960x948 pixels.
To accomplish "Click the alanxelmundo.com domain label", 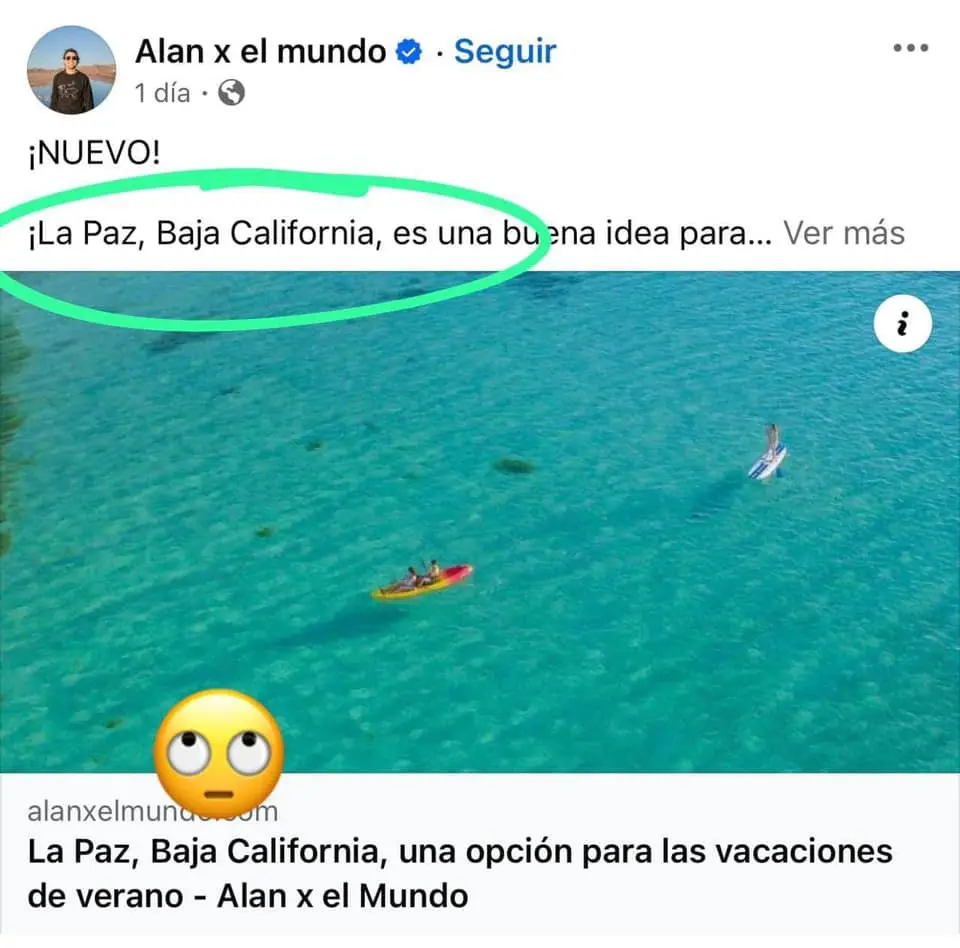I will [x=152, y=811].
